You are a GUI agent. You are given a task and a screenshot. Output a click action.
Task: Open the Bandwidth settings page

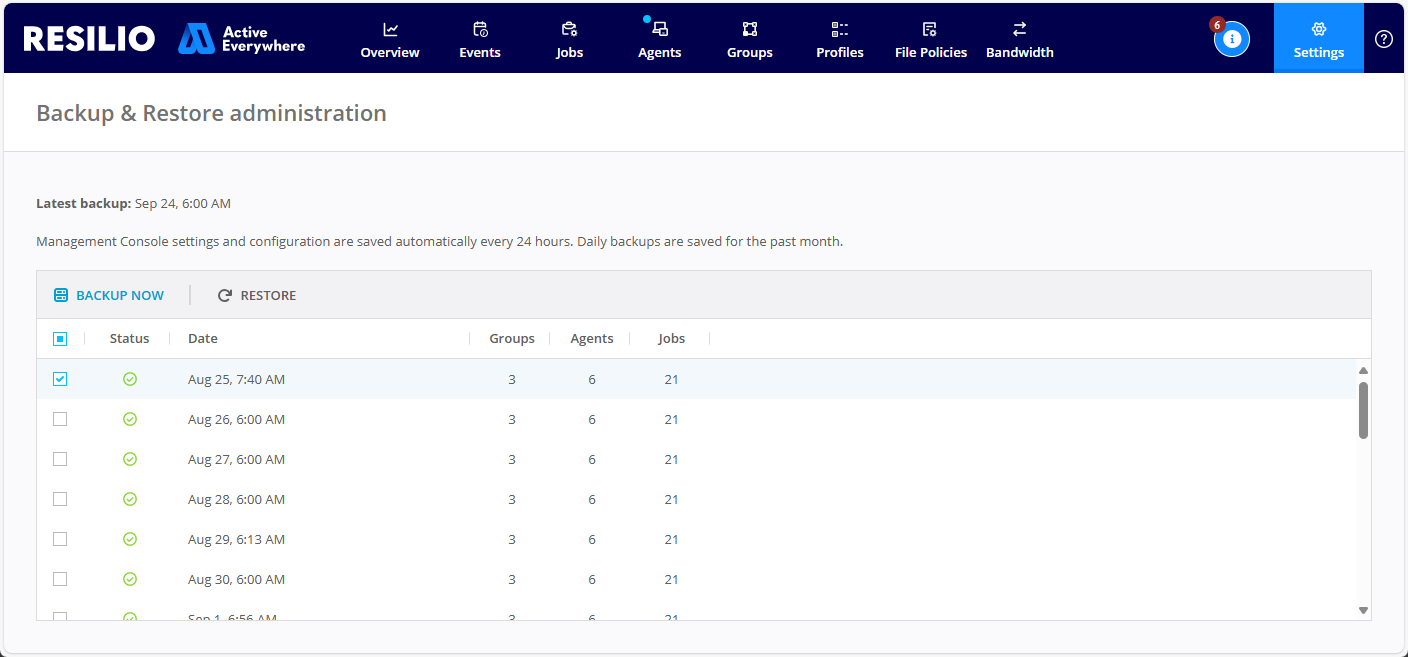click(1019, 40)
